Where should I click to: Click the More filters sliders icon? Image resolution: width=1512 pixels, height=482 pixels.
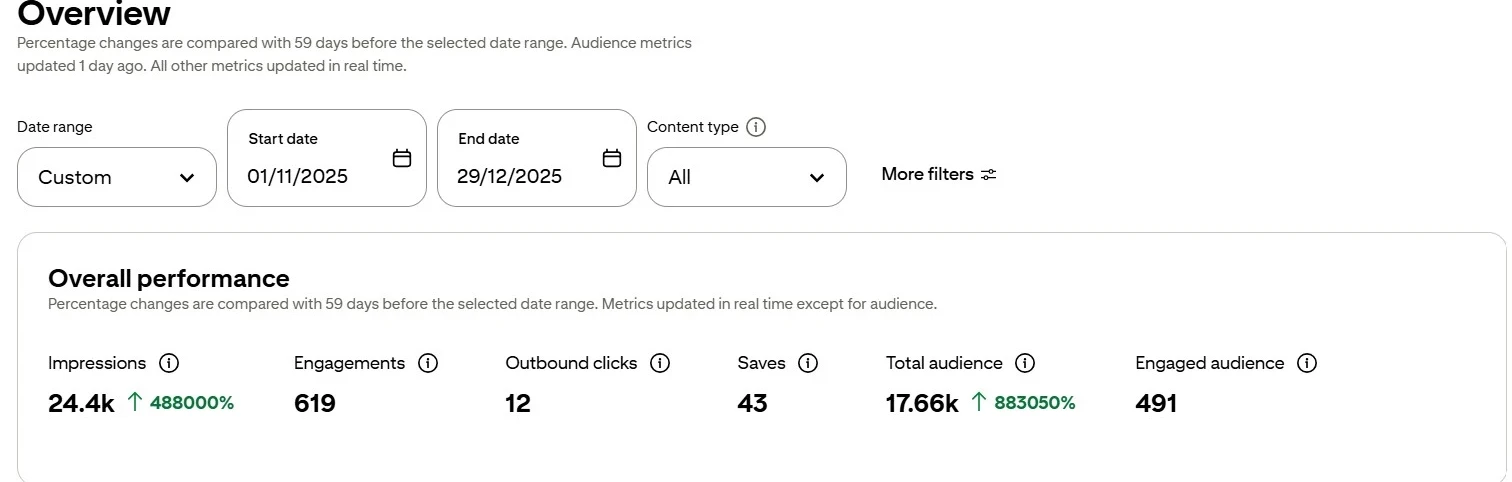pyautogui.click(x=989, y=174)
